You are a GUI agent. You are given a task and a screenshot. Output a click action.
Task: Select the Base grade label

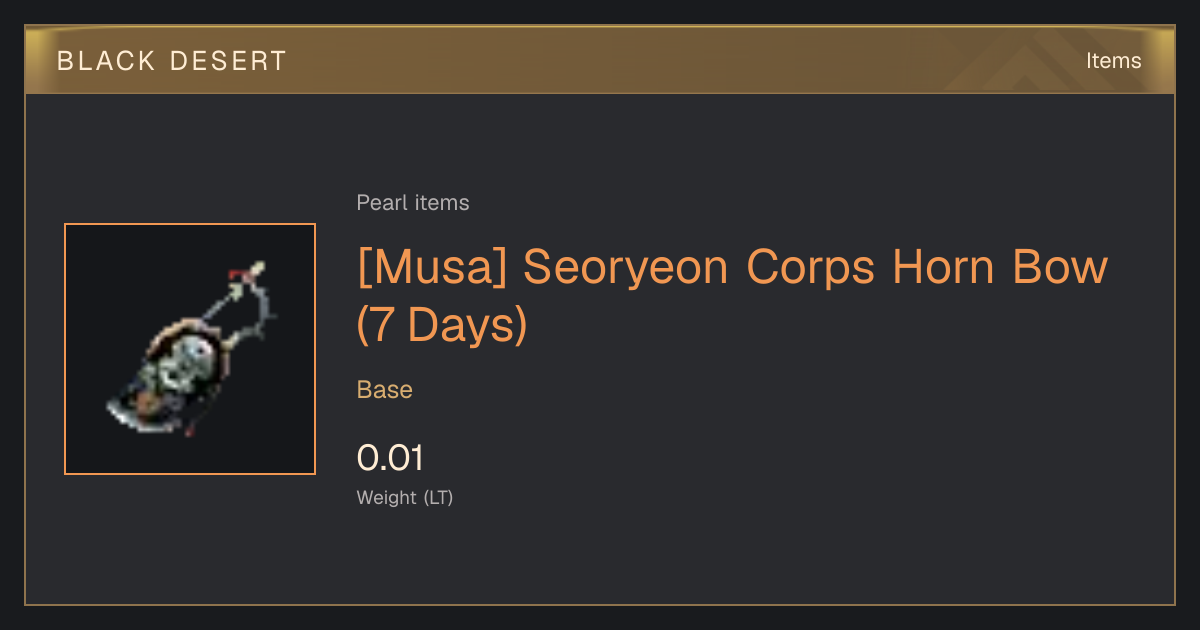tap(385, 390)
